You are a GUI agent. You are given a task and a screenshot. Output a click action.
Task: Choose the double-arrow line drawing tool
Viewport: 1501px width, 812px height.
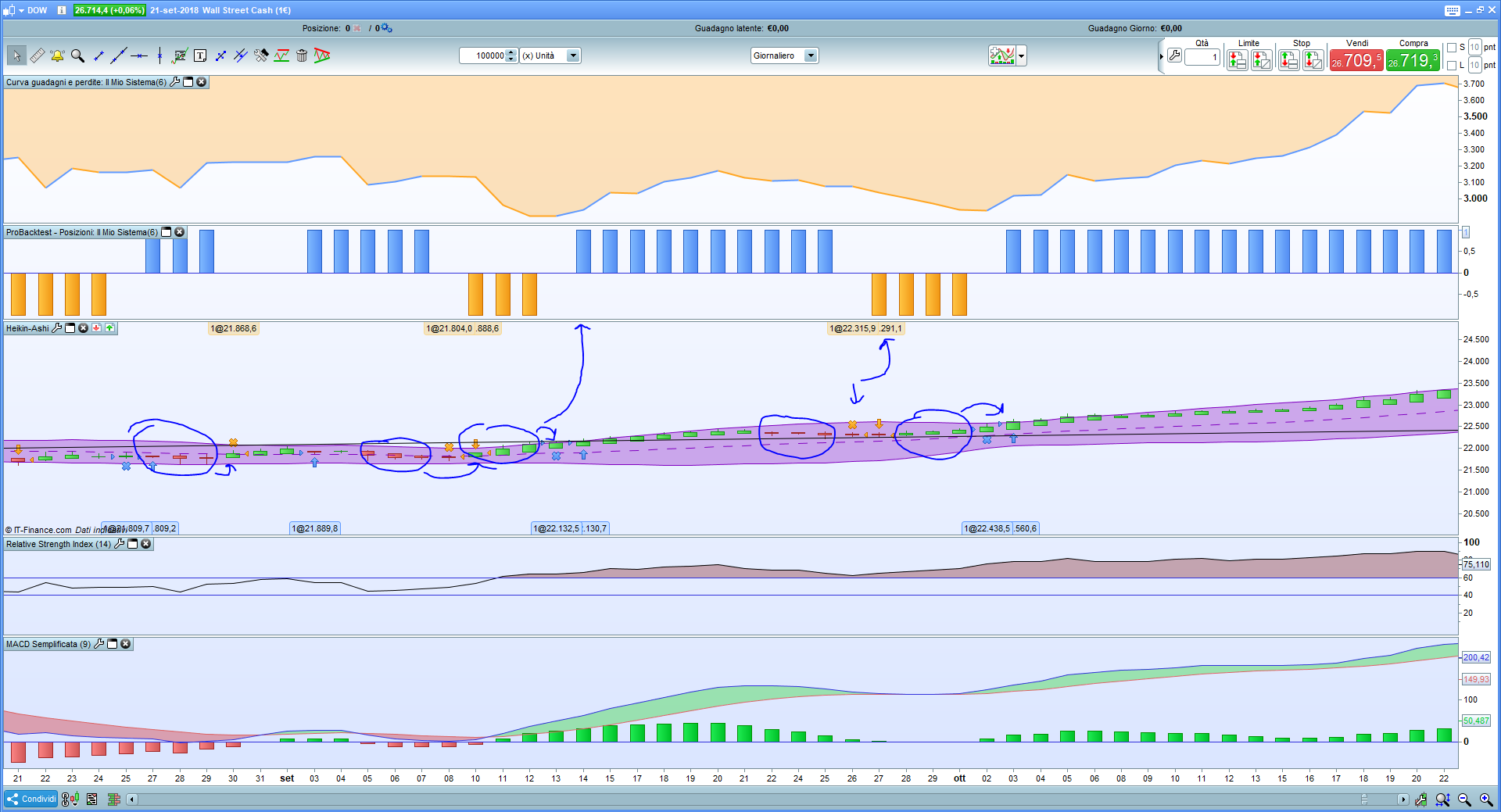[x=220, y=55]
